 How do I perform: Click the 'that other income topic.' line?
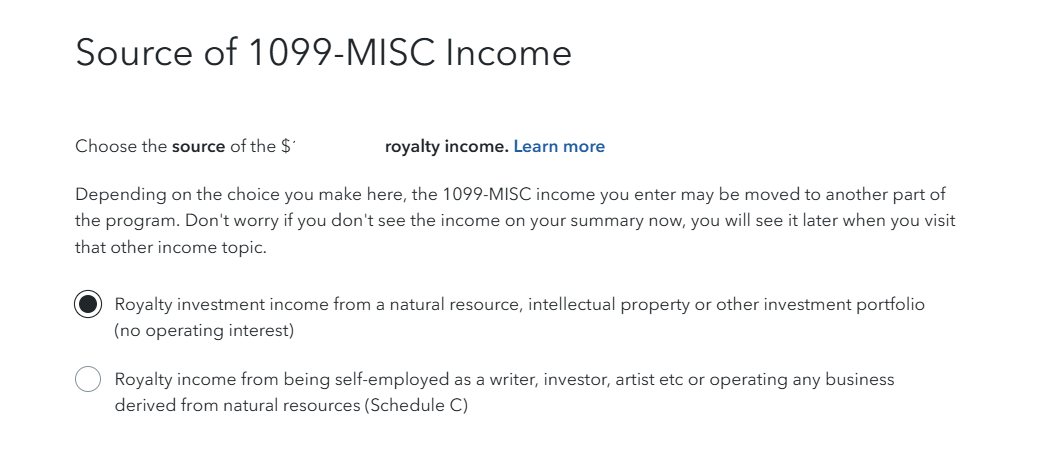tap(171, 248)
